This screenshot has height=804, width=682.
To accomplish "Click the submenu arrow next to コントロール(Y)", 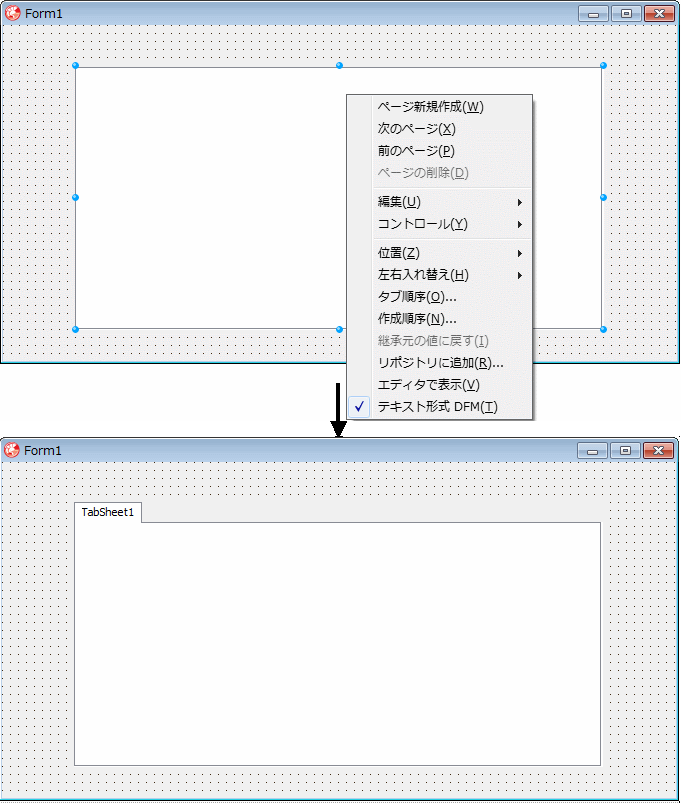I will click(x=520, y=225).
